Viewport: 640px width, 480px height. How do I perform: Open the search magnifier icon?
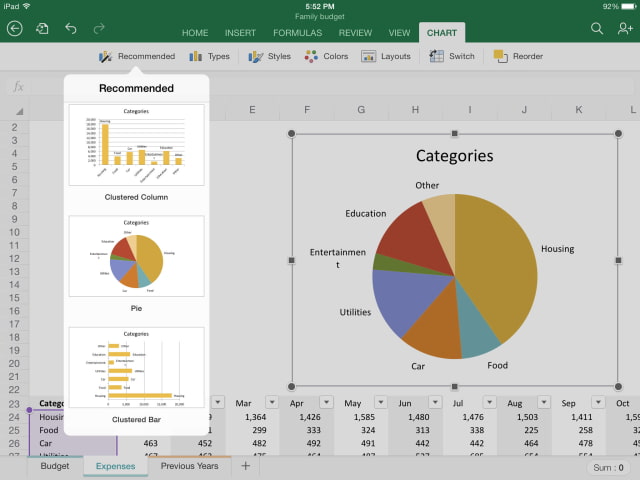597,29
